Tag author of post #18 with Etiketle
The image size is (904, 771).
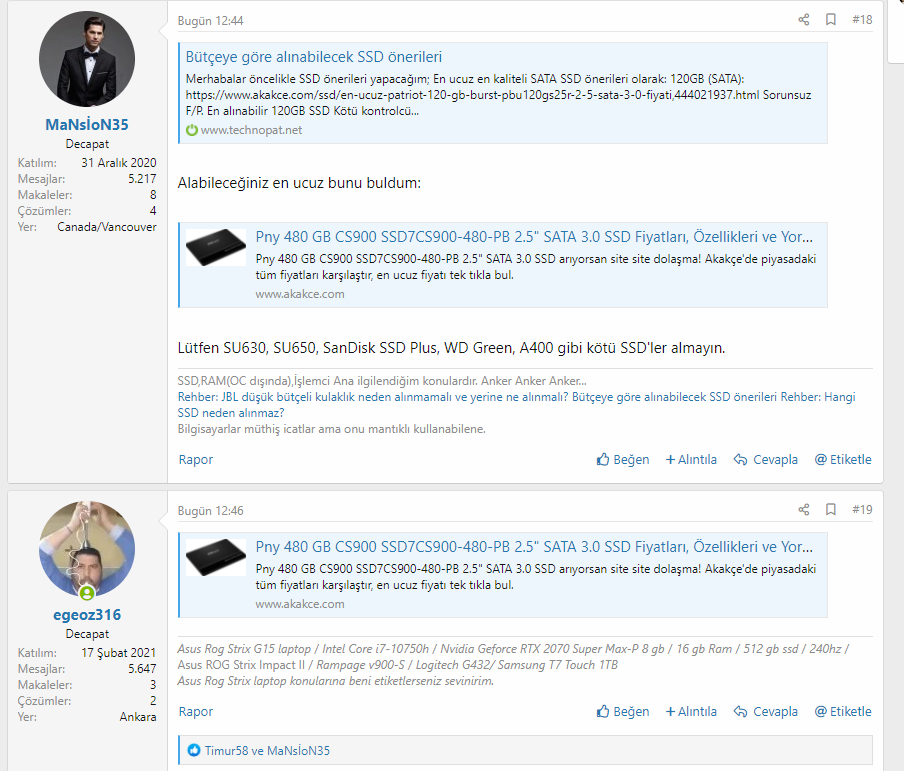point(843,460)
